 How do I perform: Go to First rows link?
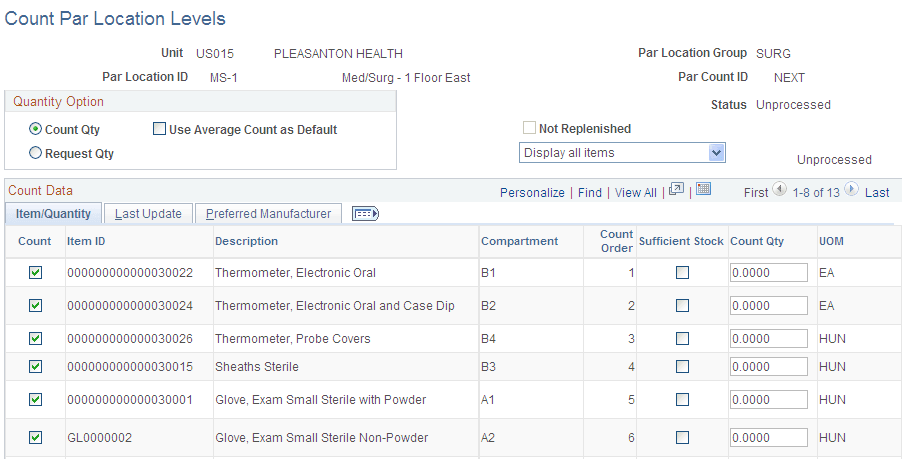click(756, 193)
